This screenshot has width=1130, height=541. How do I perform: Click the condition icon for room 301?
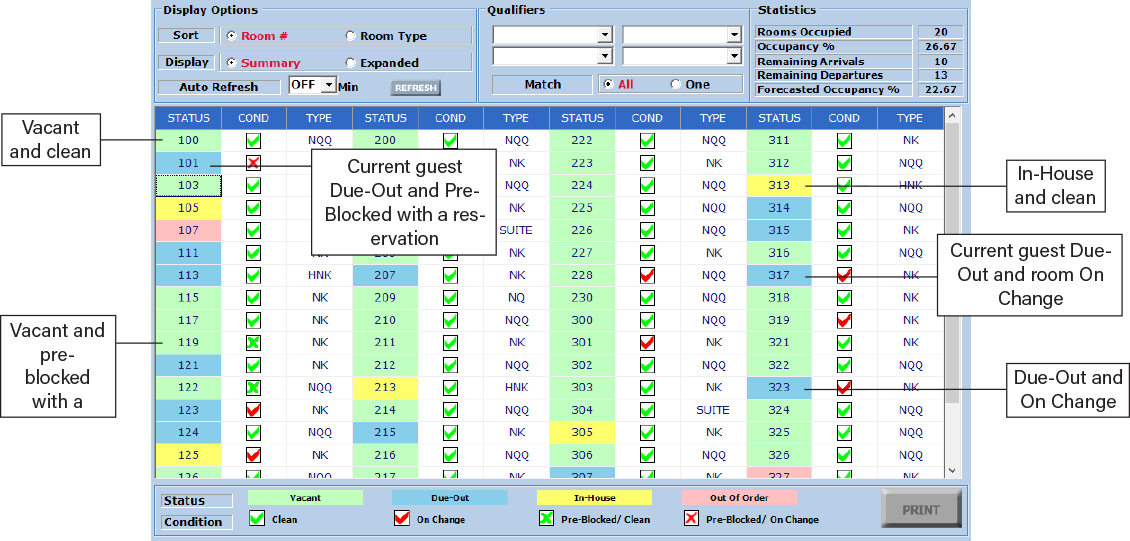[x=647, y=343]
